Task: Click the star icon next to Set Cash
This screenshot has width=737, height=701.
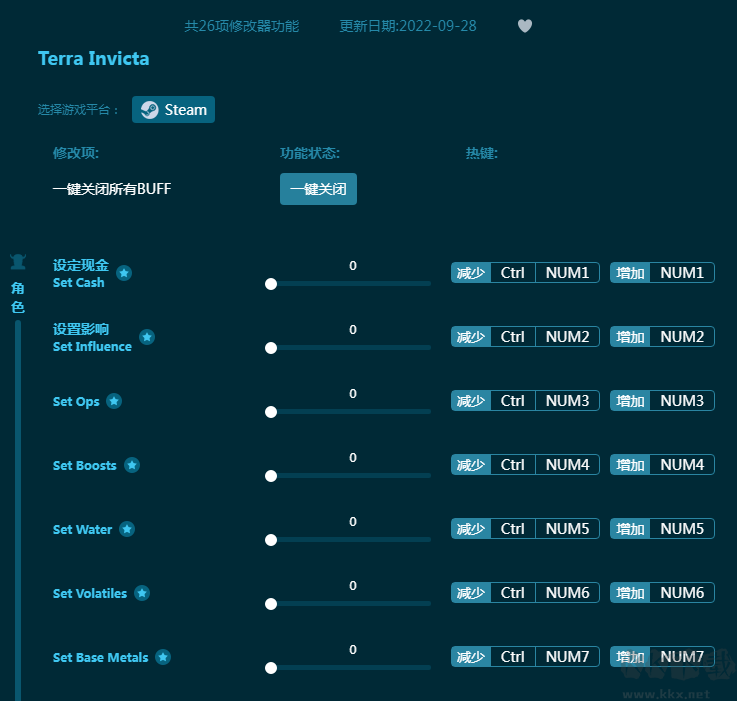Action: click(x=124, y=273)
